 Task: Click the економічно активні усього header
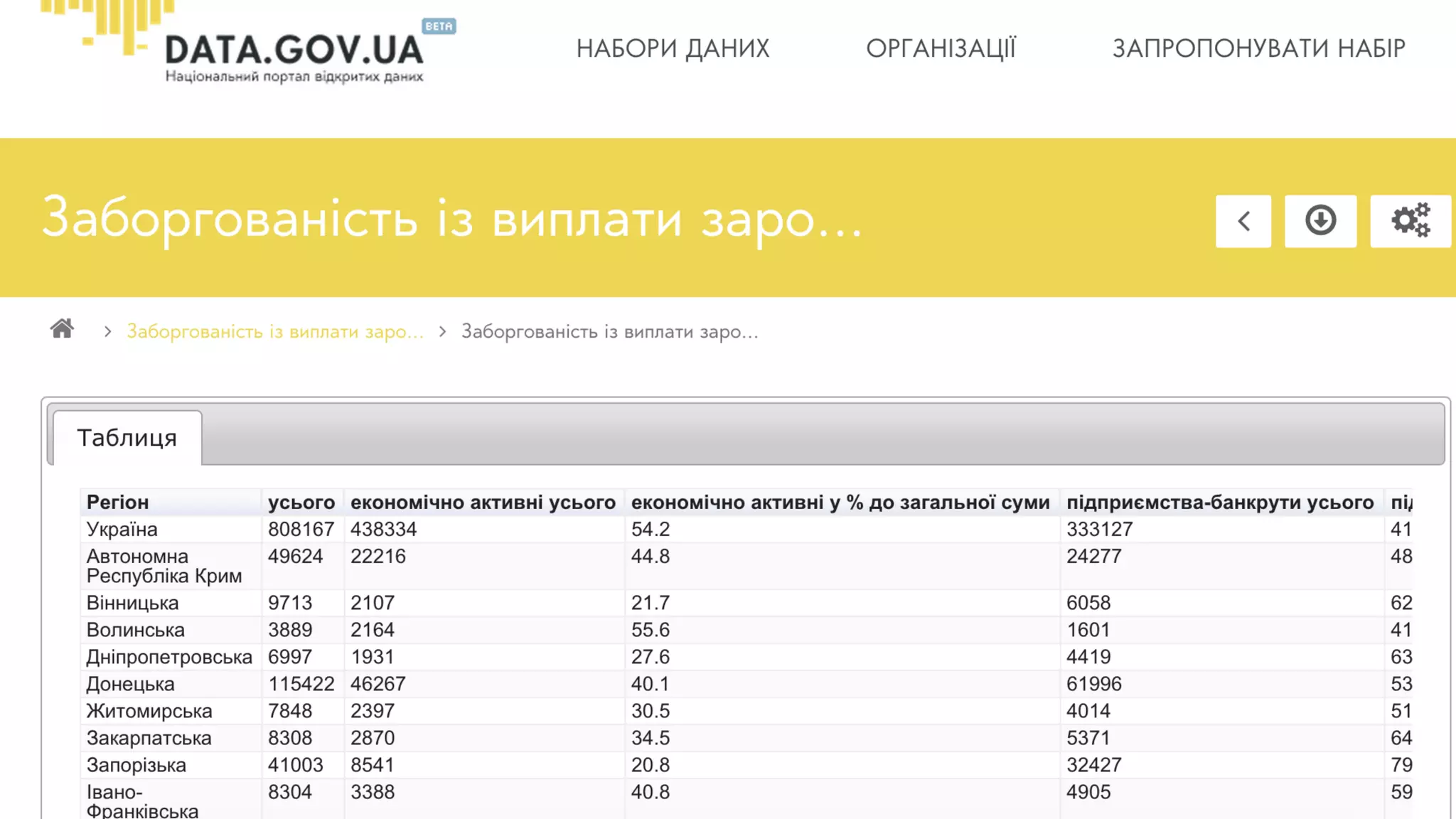(x=483, y=502)
